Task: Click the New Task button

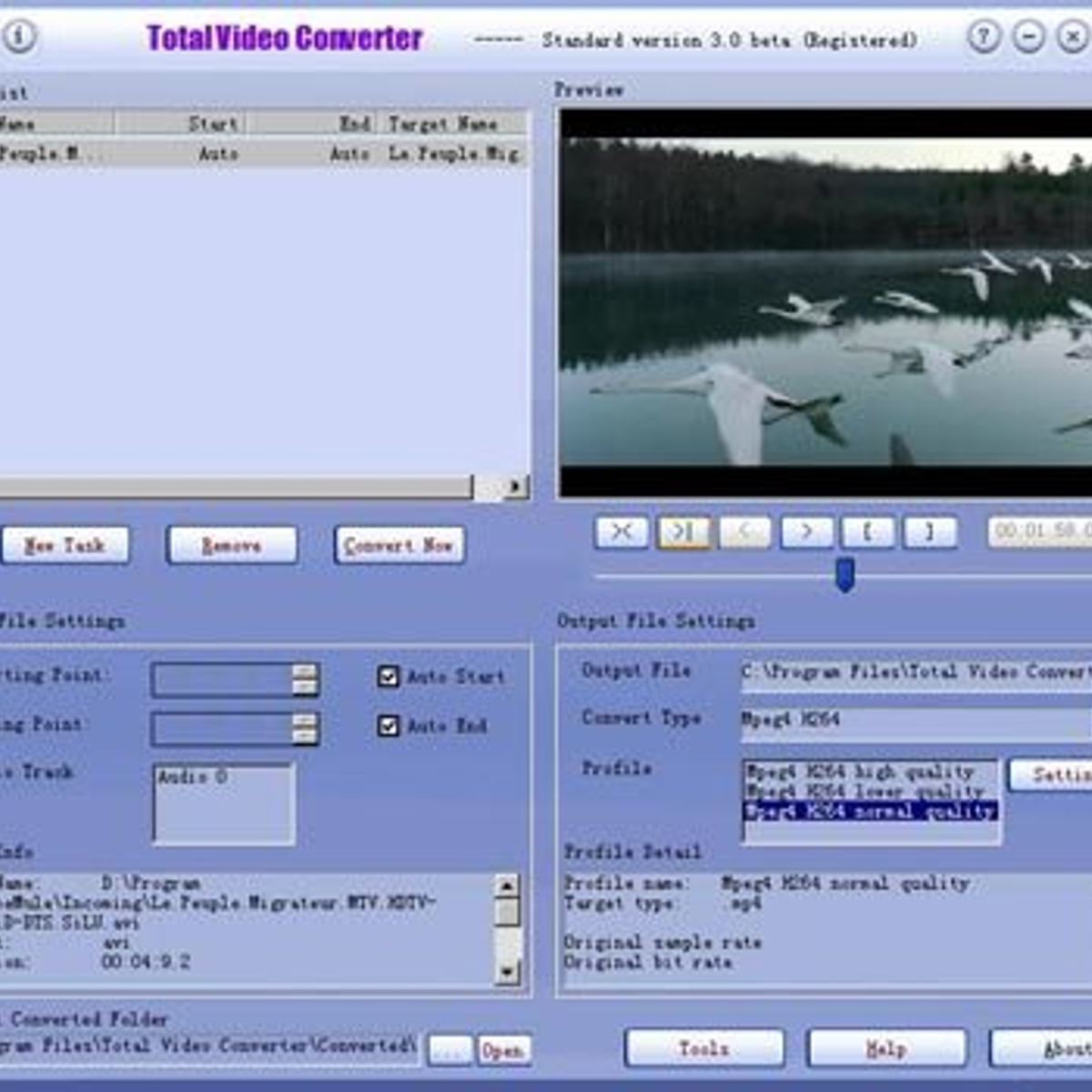Action: (65, 545)
